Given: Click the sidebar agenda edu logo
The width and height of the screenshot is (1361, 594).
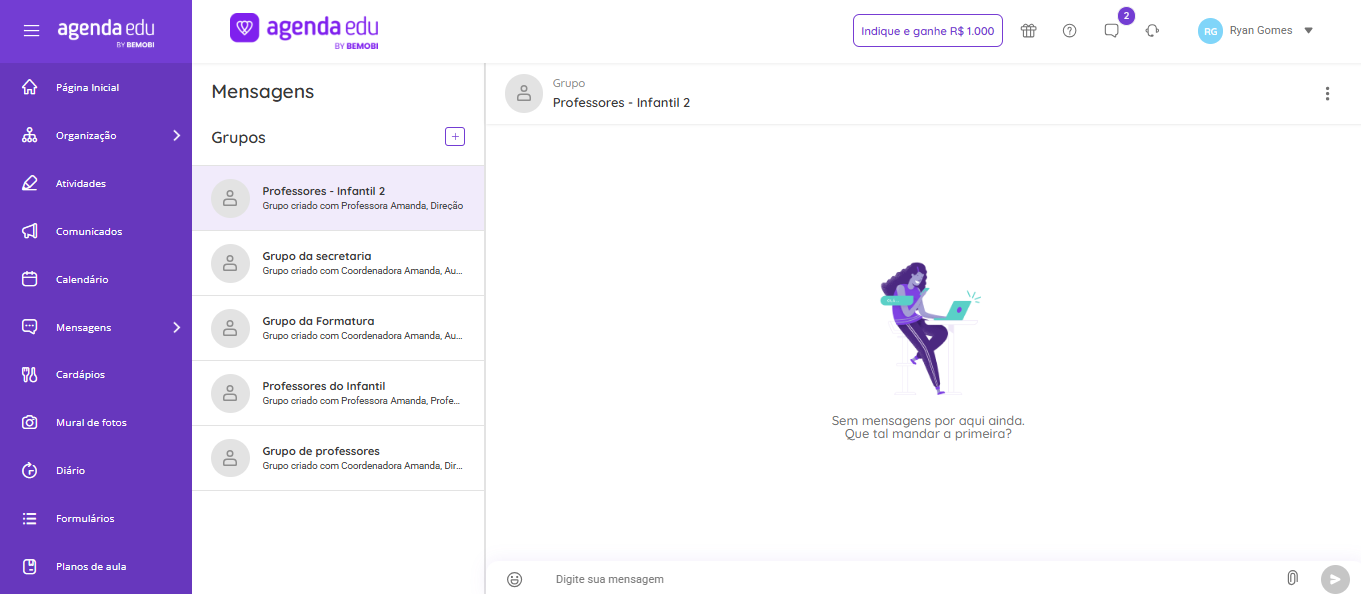Looking at the screenshot, I should (106, 30).
